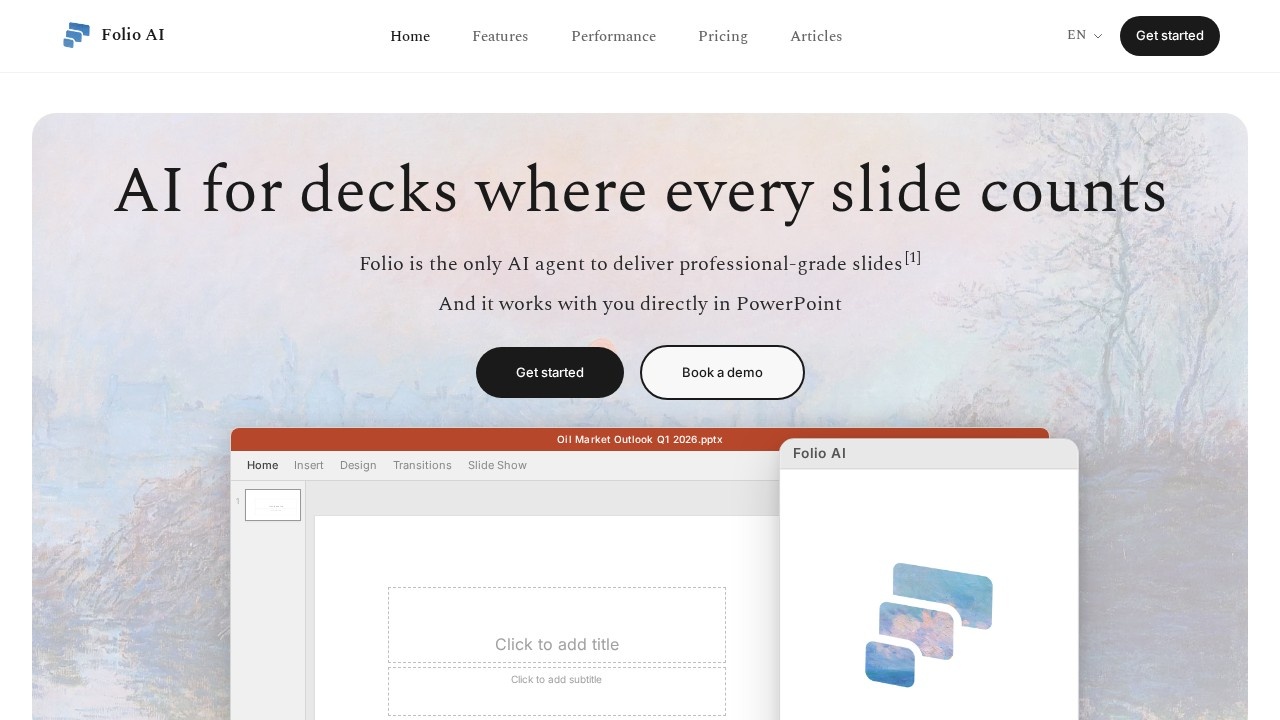Click the 'Folio AI' panel header text

[819, 453]
